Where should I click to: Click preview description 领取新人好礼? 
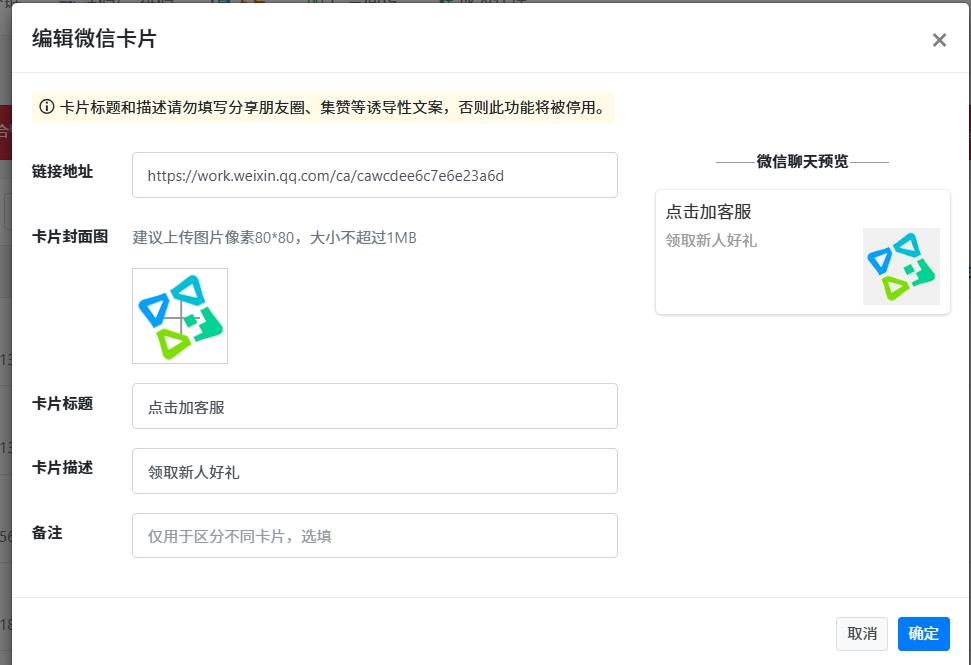[x=711, y=240]
